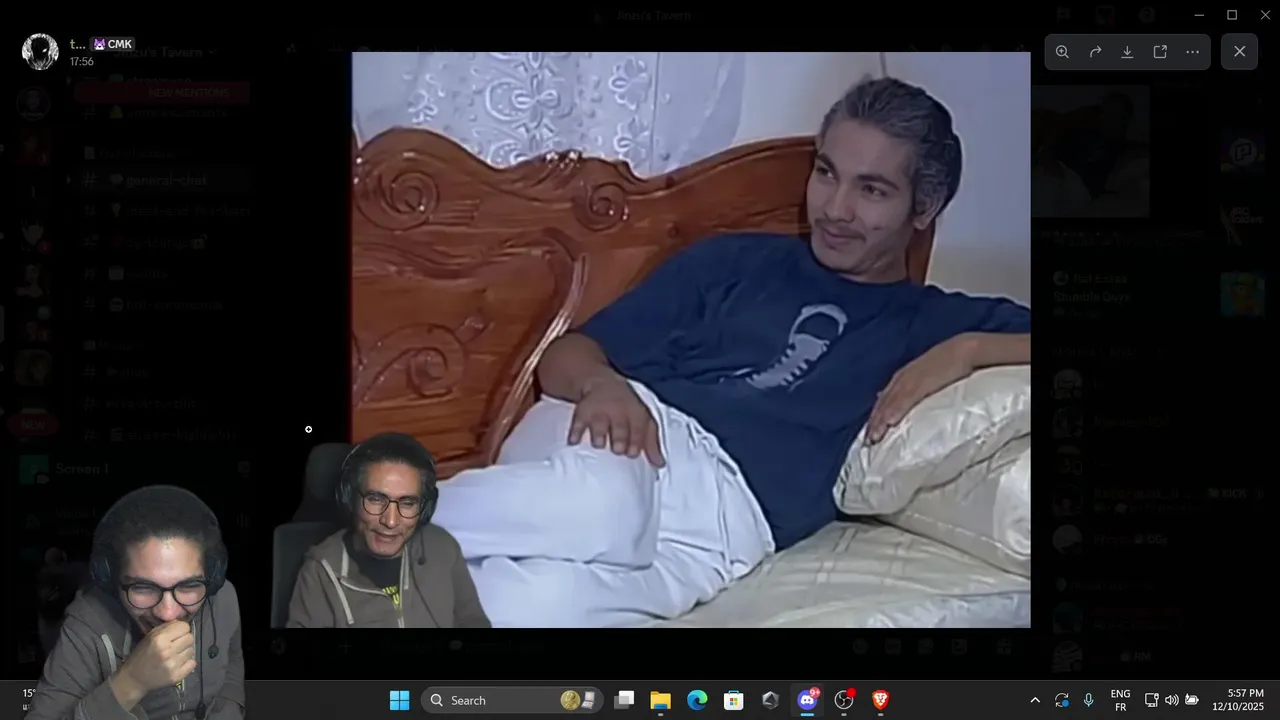Screen dimensions: 1280x720
Task: Open Task View from the taskbar
Action: (x=624, y=700)
